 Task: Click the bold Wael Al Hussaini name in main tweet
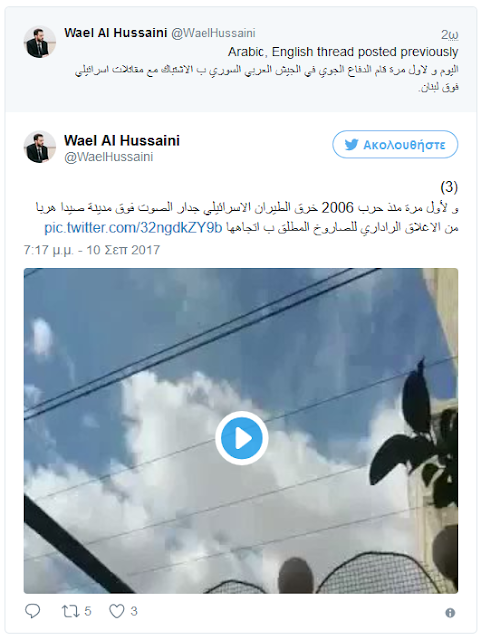point(122,140)
